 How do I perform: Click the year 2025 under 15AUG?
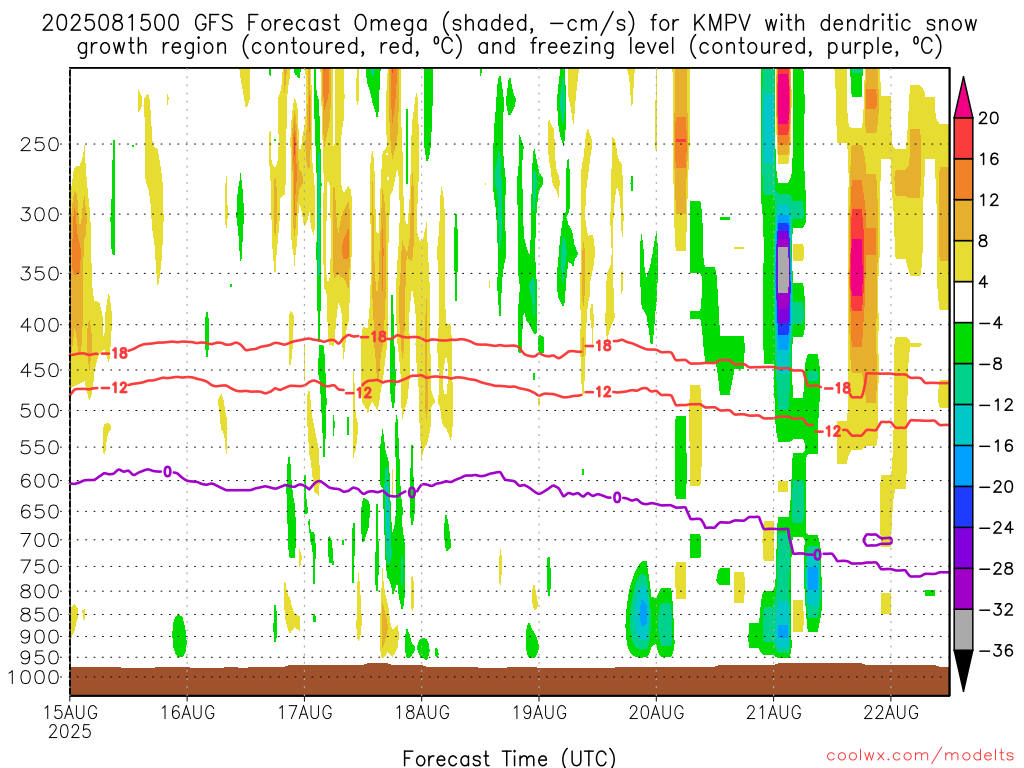(x=70, y=731)
